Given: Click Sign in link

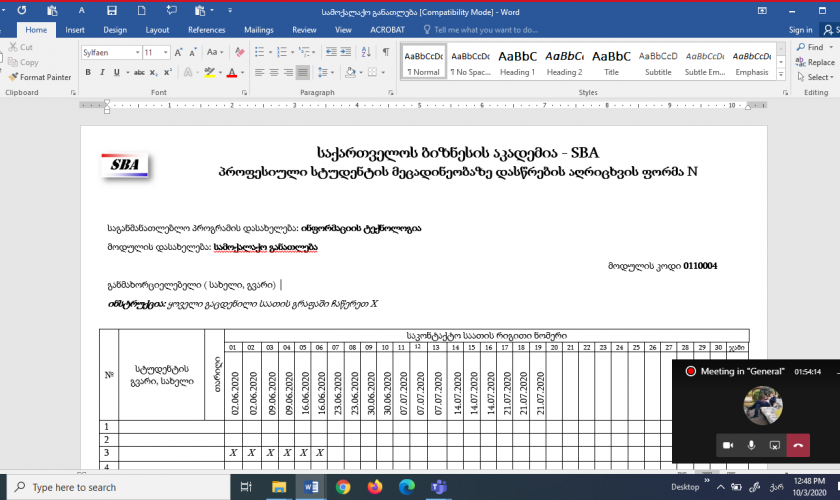Looking at the screenshot, I should coord(799,30).
